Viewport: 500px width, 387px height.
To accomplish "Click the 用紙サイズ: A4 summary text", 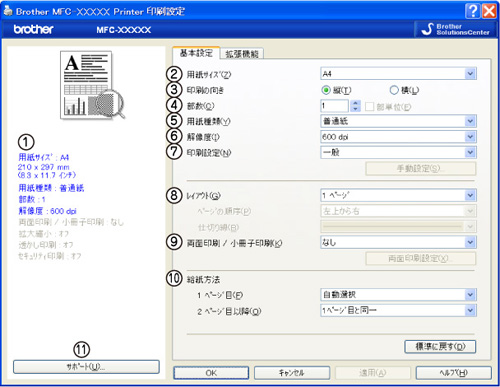I will [x=43, y=157].
